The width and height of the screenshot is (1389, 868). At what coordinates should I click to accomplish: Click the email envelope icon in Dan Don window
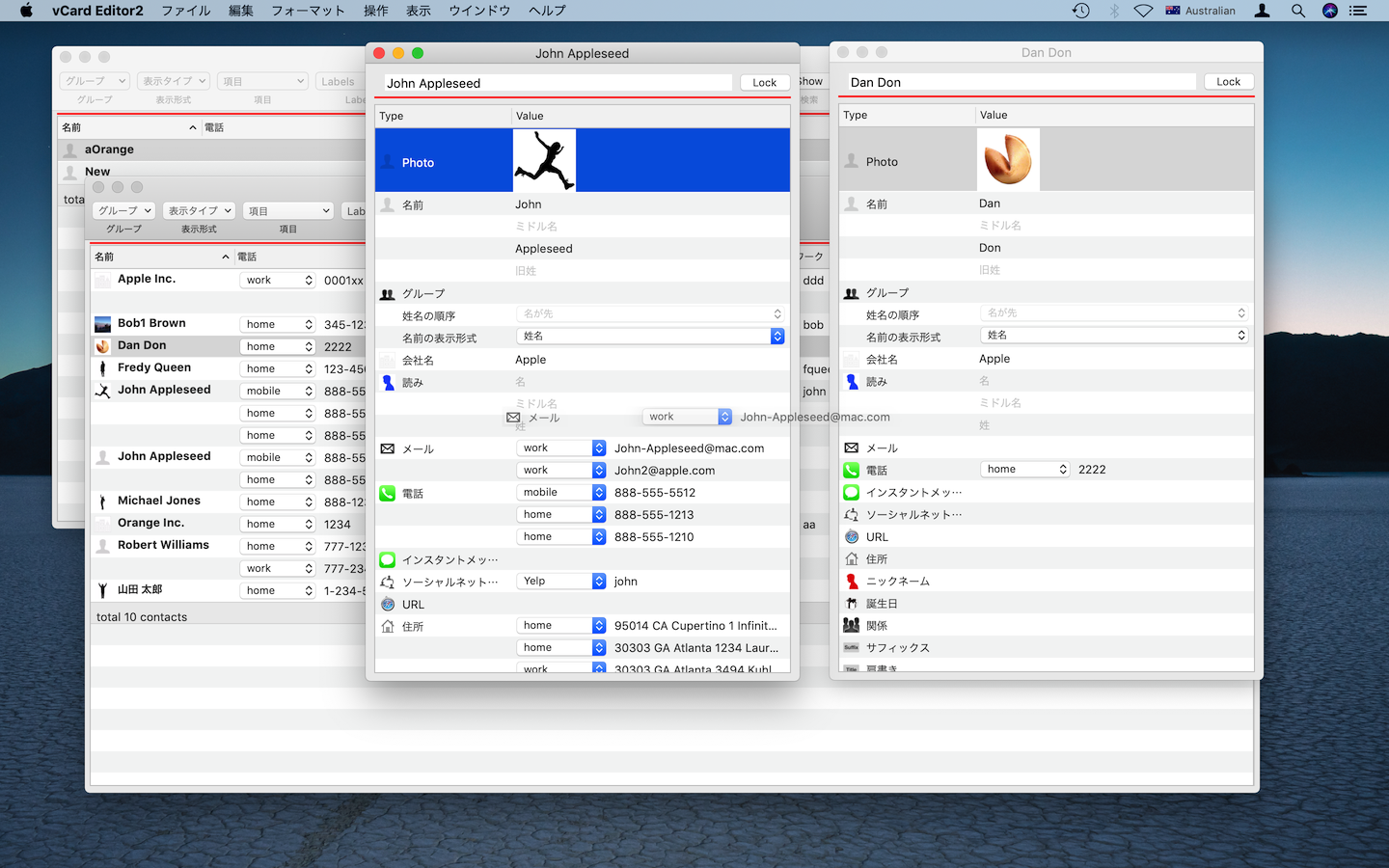click(851, 448)
